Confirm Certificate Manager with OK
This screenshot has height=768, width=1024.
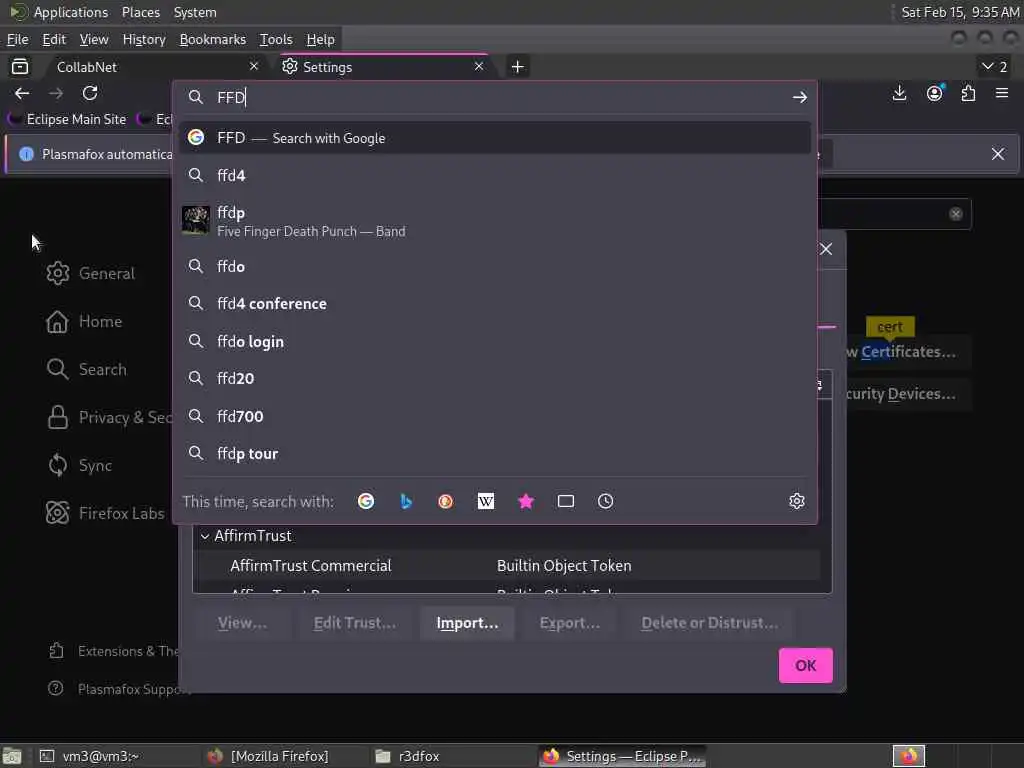coord(805,665)
